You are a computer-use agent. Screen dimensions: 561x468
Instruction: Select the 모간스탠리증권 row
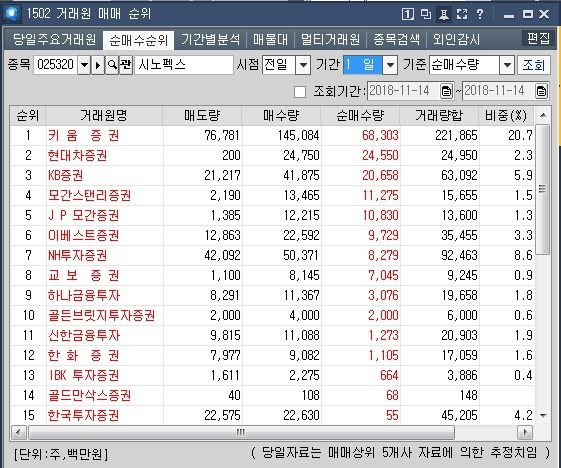click(272, 196)
